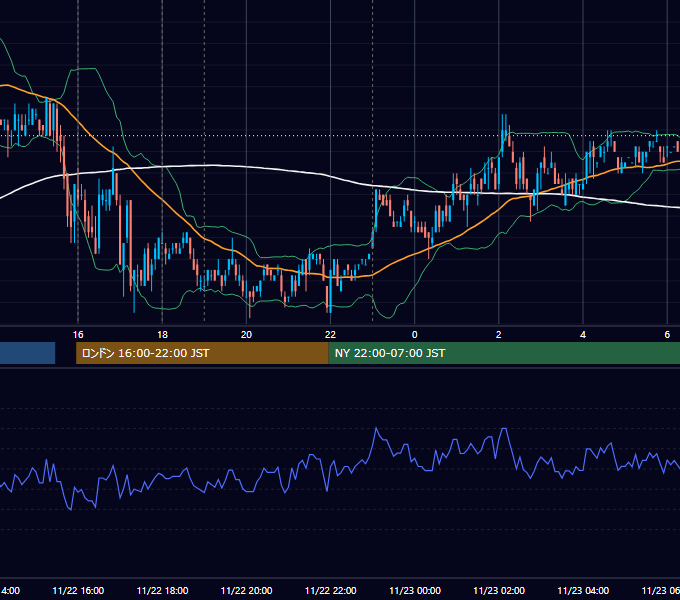This screenshot has height=600, width=680.
Task: Click the 0 hour label on the chart axis
Action: (x=415, y=335)
